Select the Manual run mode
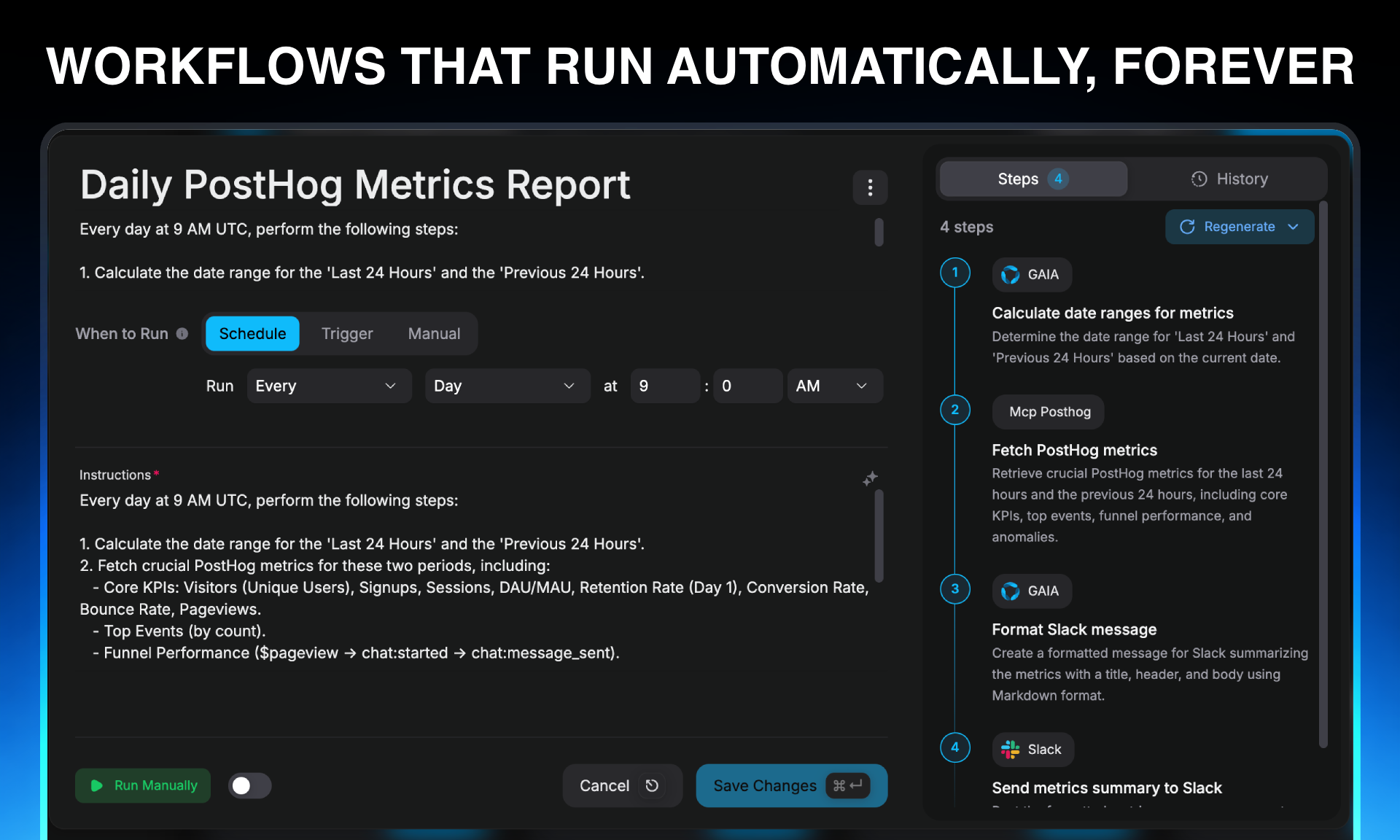This screenshot has width=1400, height=840. tap(434, 334)
